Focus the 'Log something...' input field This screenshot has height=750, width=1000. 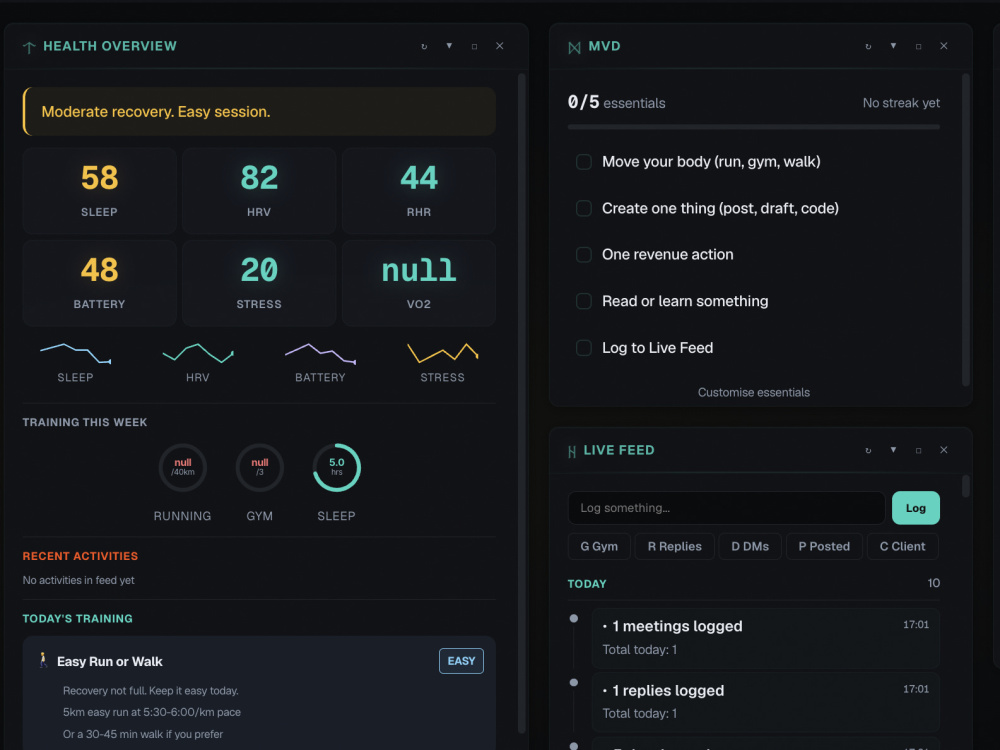click(726, 508)
